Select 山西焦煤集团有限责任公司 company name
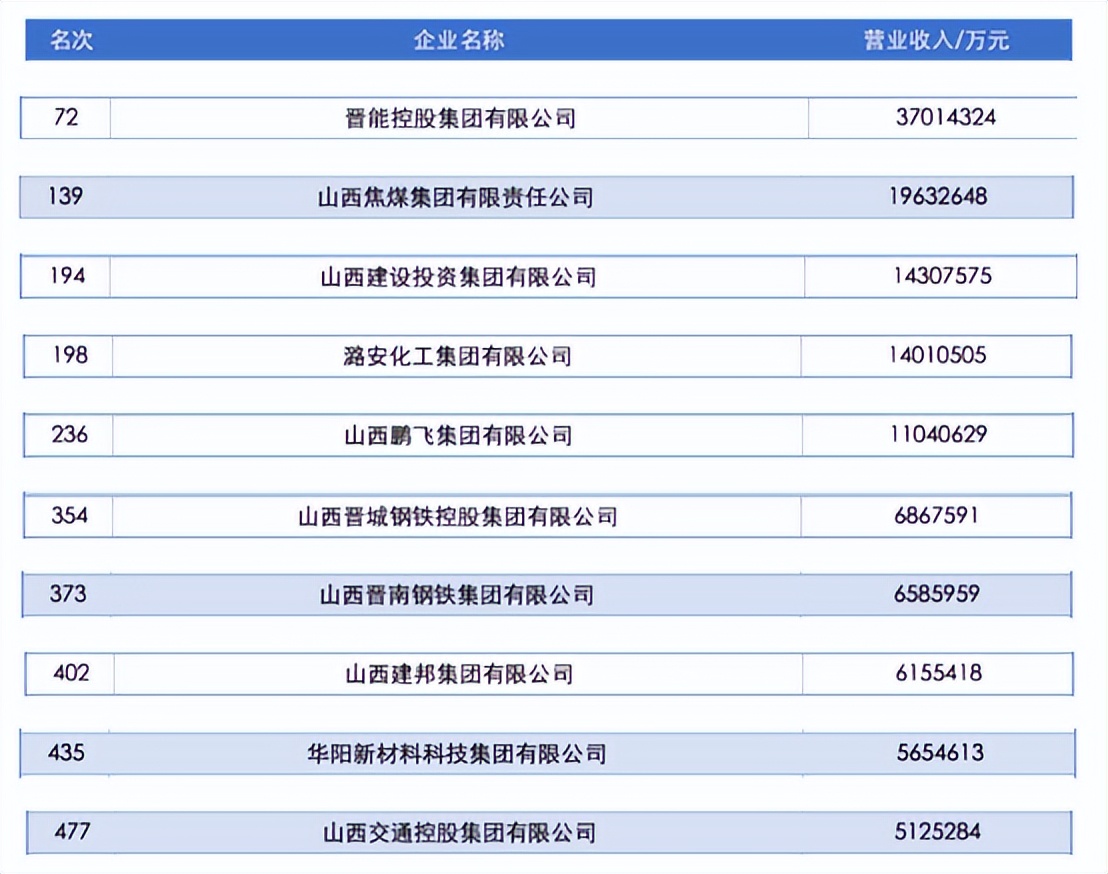 pos(456,197)
